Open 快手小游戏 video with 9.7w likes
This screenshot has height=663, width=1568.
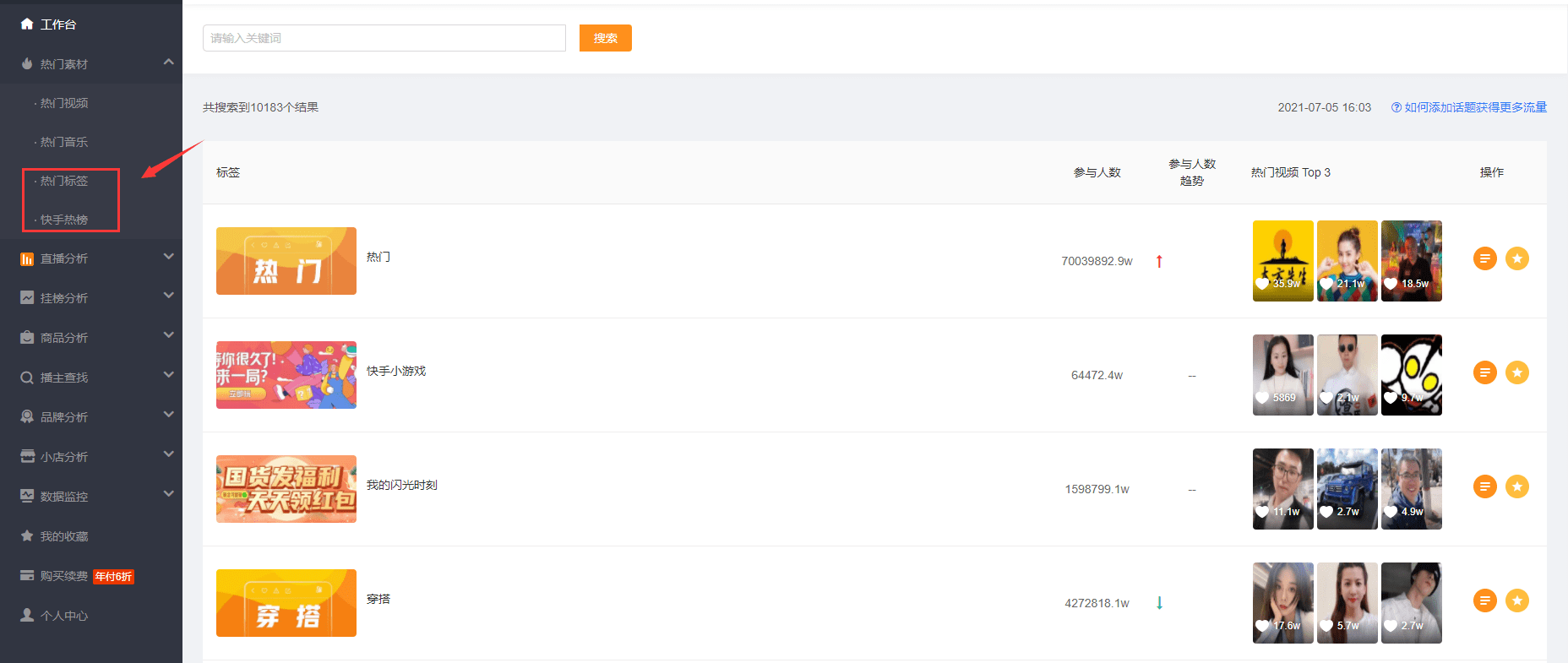pos(1412,375)
